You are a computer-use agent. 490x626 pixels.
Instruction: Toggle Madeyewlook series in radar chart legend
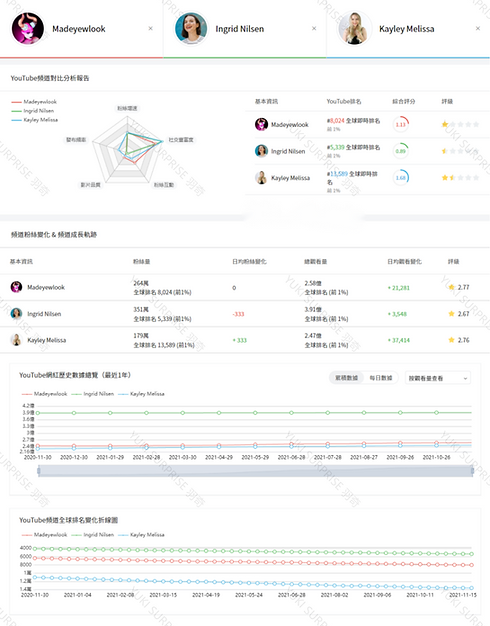(34, 102)
